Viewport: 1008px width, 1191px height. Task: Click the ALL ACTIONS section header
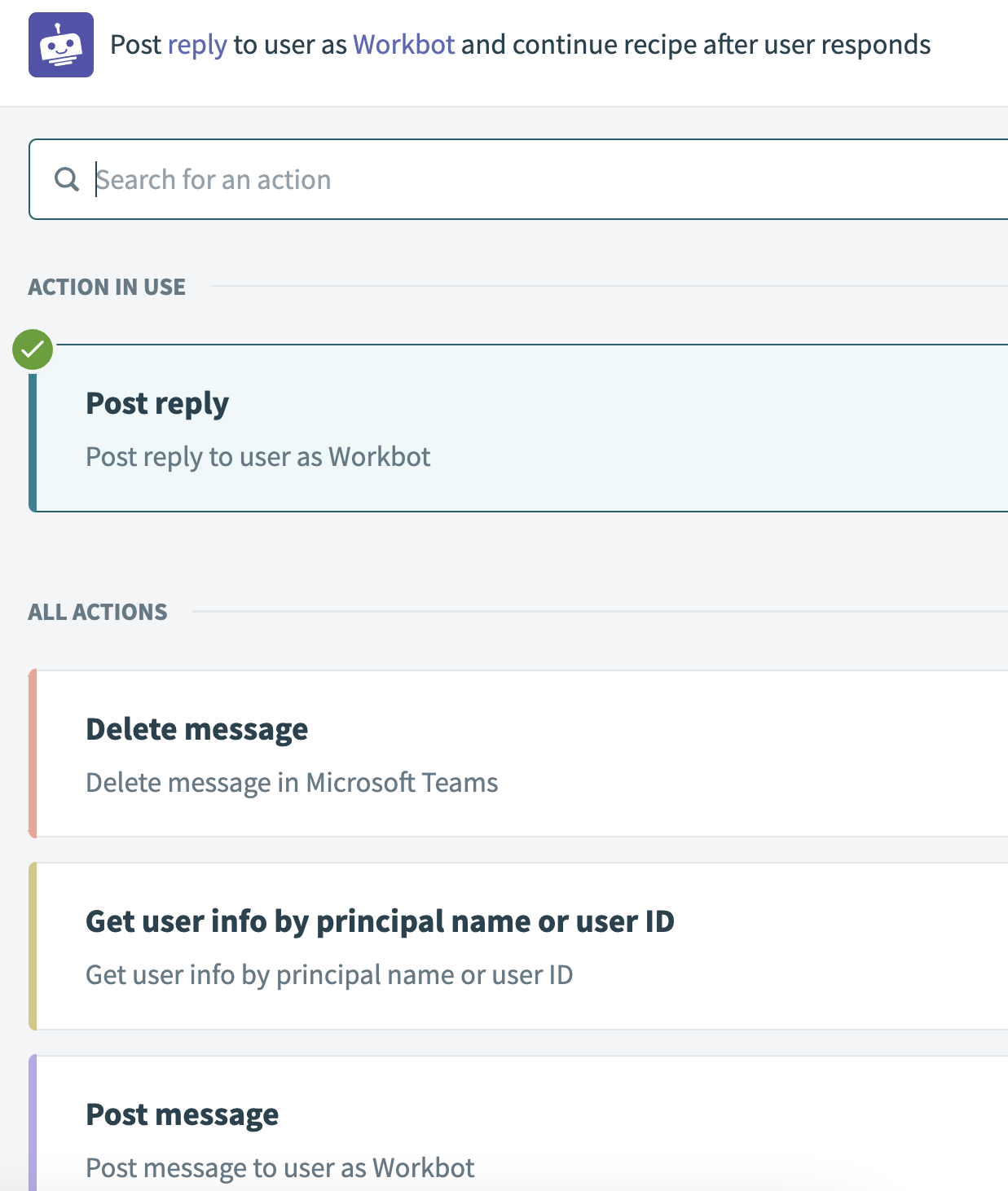(x=98, y=612)
